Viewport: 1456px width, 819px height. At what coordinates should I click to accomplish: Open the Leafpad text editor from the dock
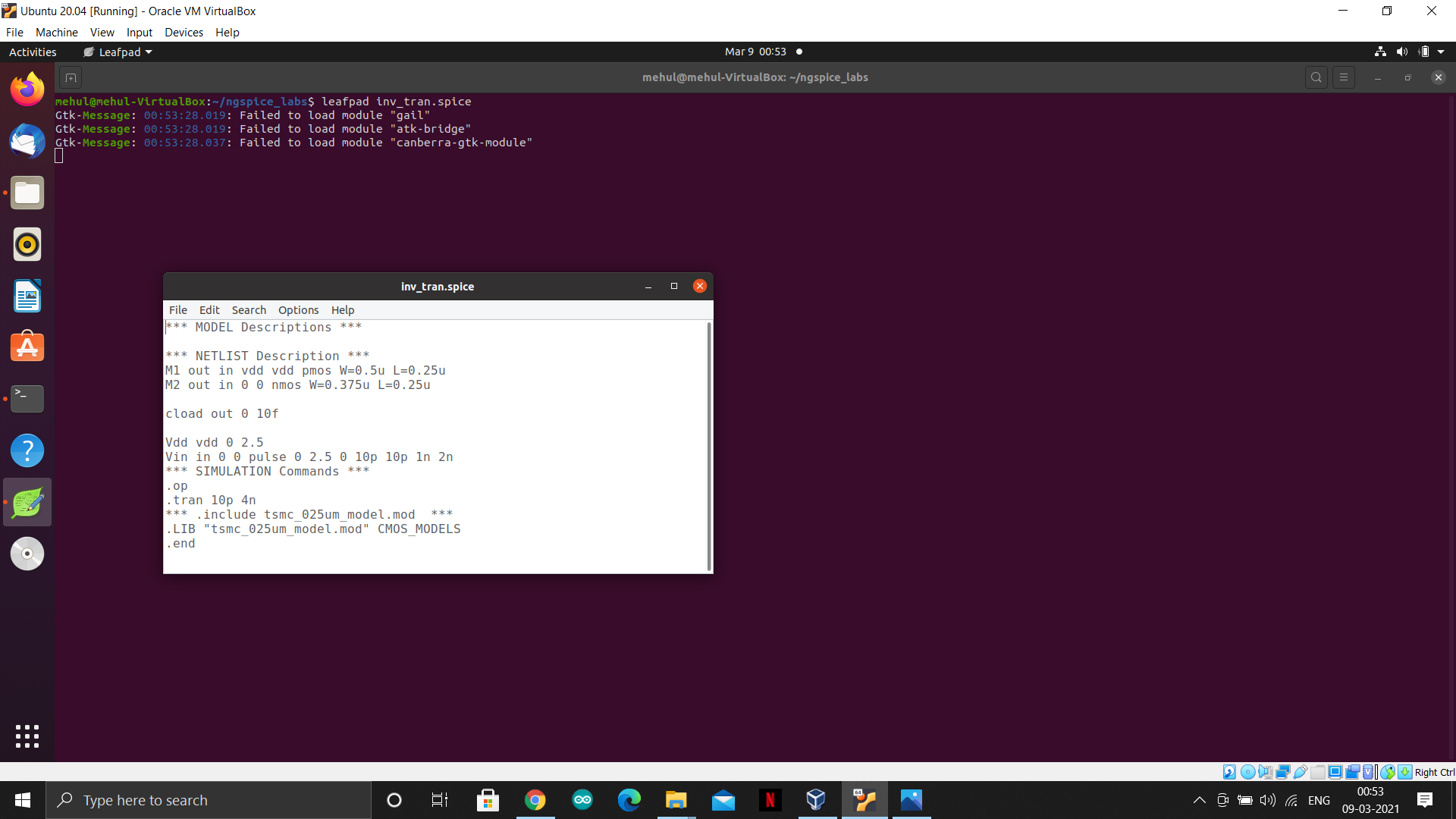click(27, 501)
